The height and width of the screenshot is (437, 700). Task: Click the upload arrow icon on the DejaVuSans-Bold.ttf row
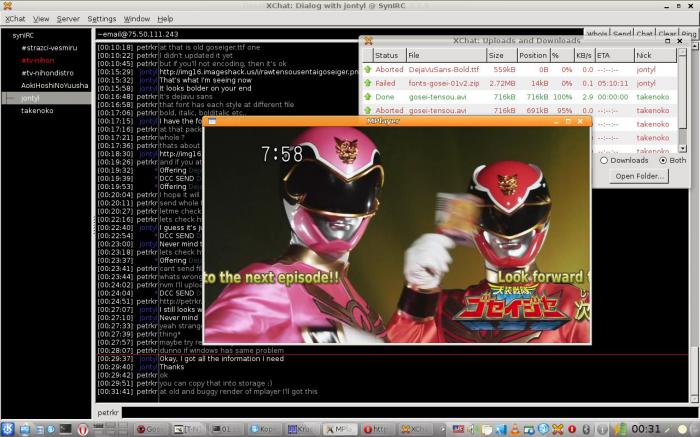(x=367, y=70)
